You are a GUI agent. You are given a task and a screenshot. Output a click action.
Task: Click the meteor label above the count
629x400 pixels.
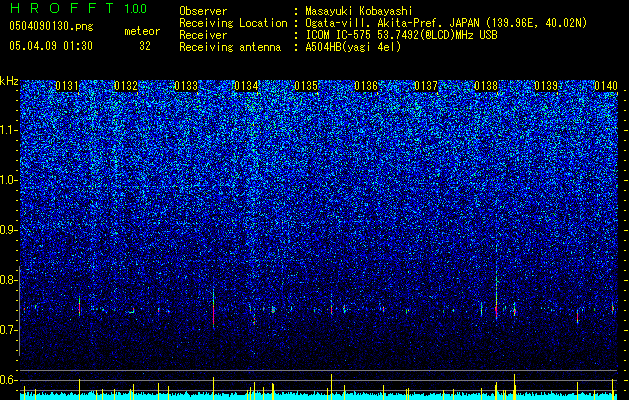click(x=142, y=31)
